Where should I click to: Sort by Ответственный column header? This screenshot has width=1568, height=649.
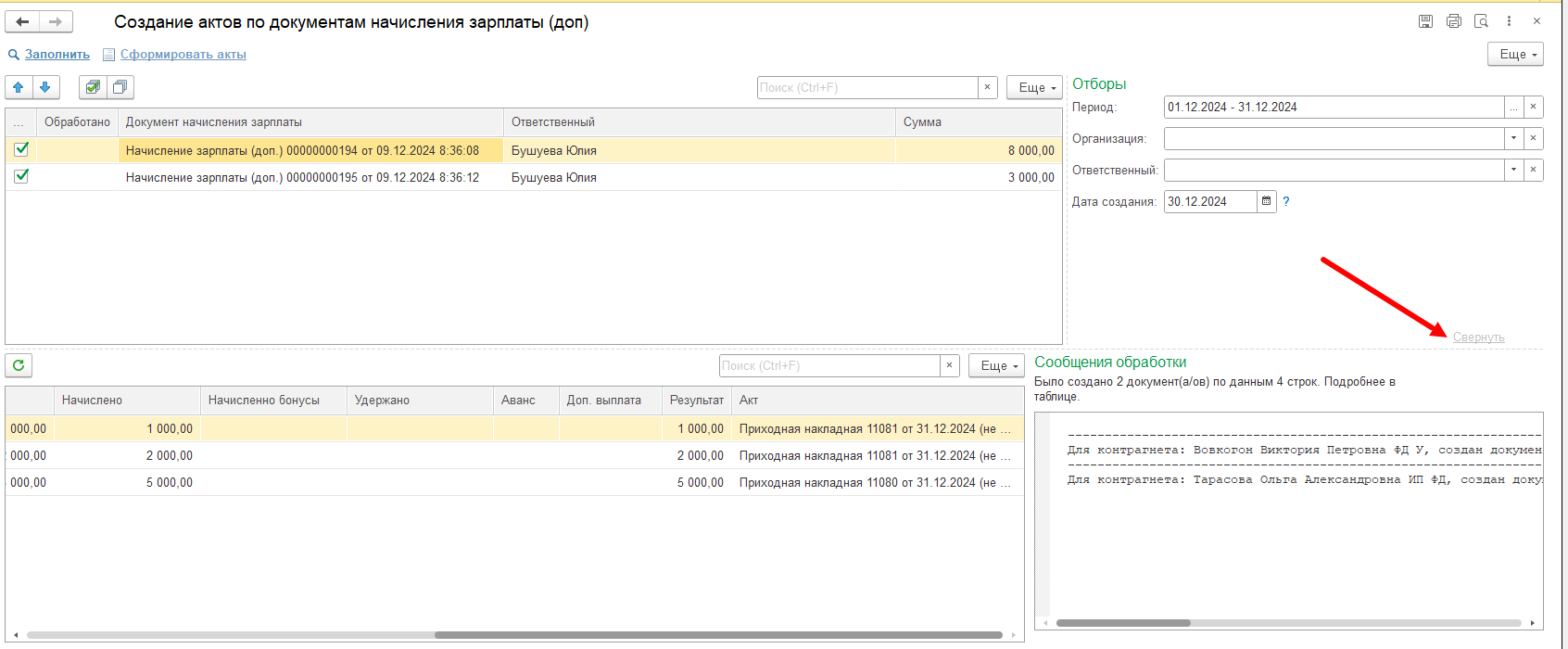pyautogui.click(x=700, y=122)
